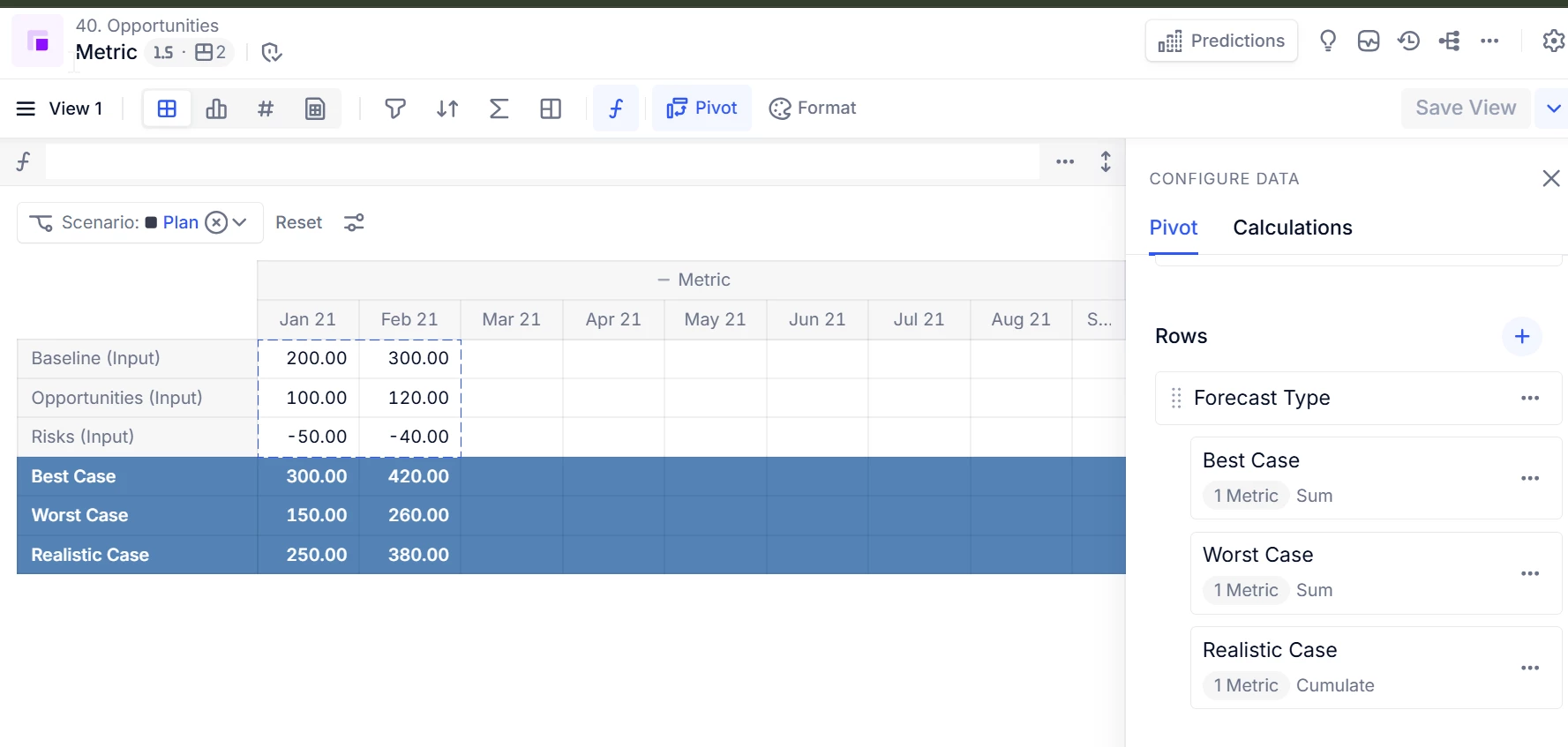Click the Baseline Jan 21 cell 200.00
Viewport: 1568px width, 747px height.
pos(308,358)
